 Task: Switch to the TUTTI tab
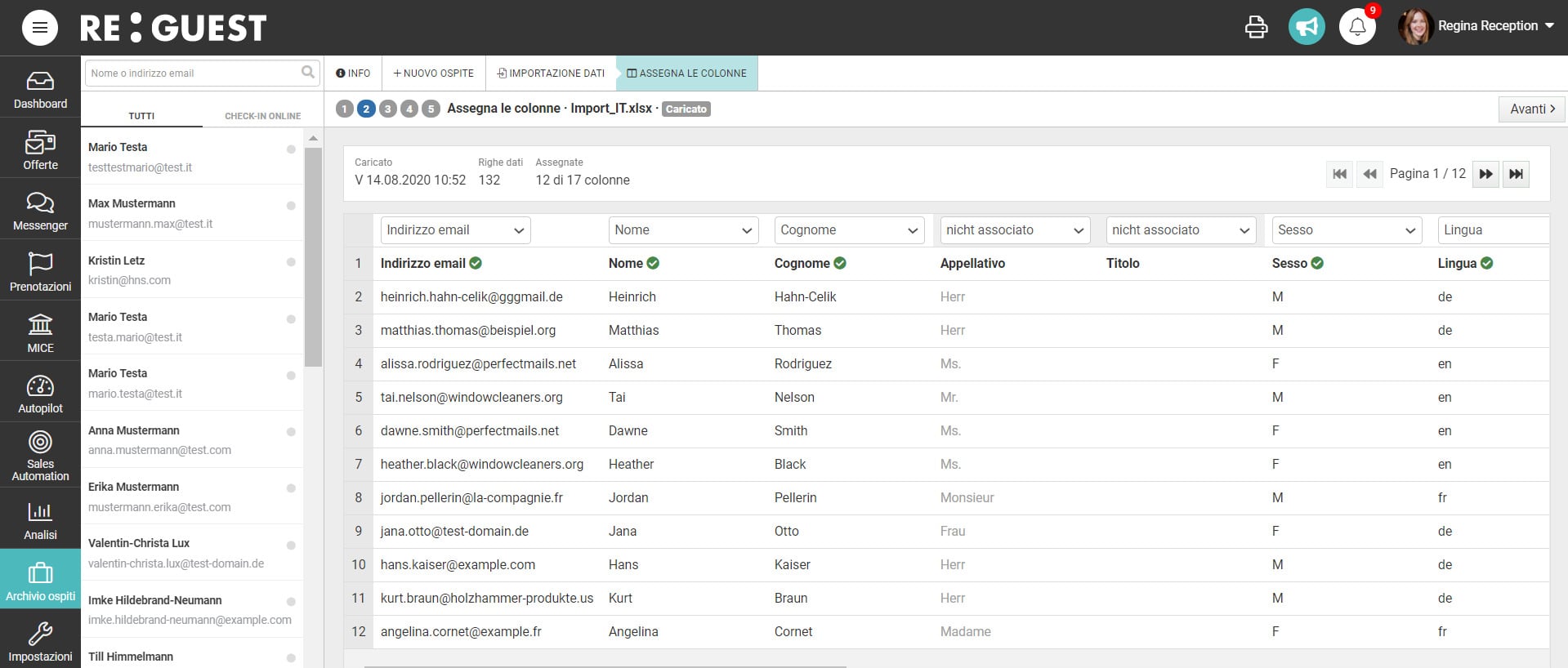141,116
